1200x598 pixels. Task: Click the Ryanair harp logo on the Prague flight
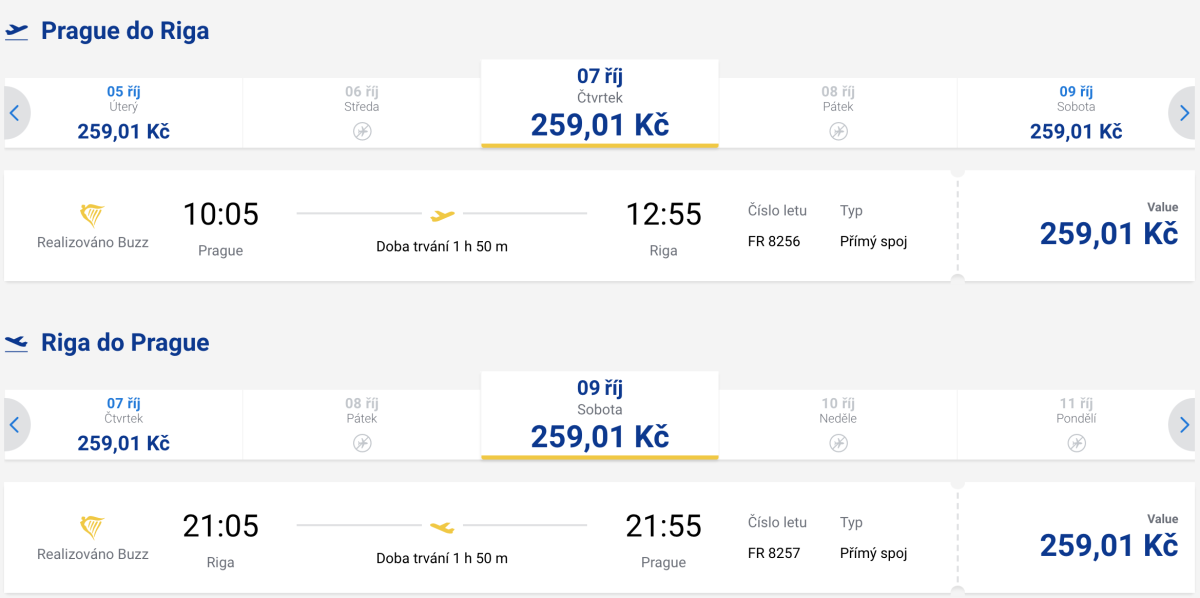92,215
